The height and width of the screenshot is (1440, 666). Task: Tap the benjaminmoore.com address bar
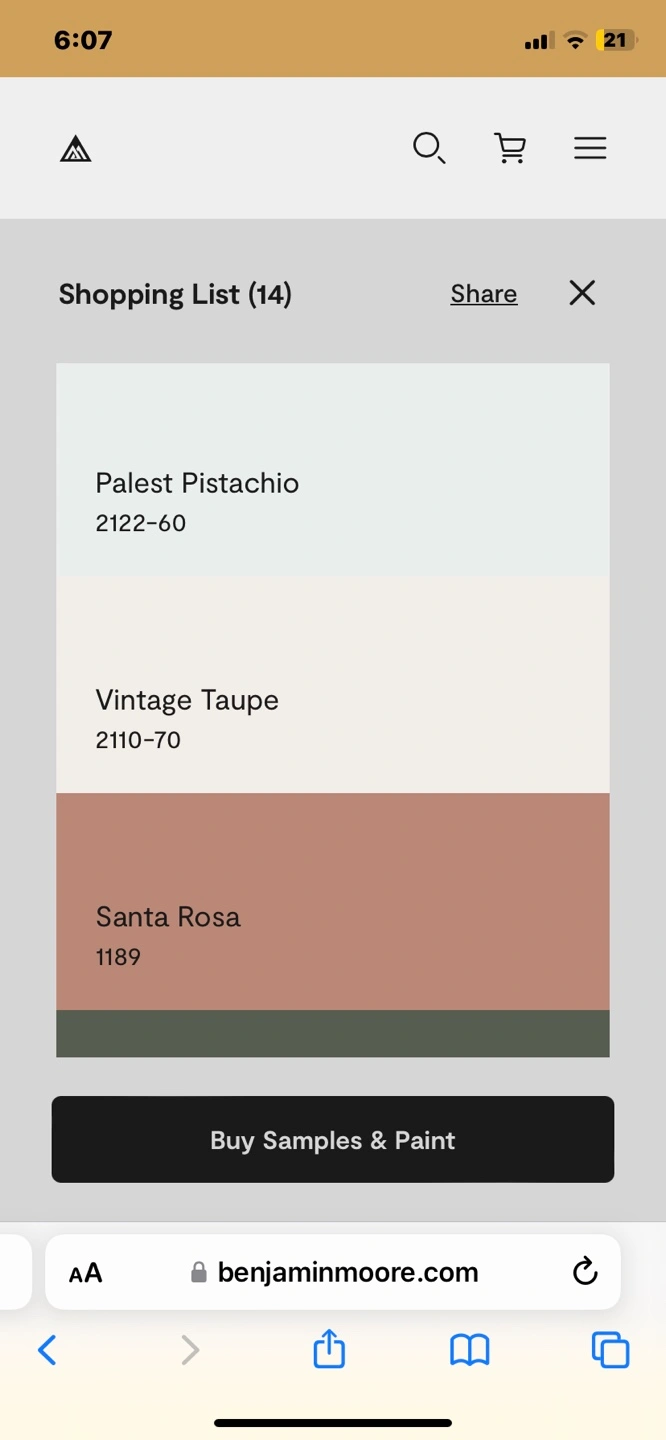point(333,1272)
